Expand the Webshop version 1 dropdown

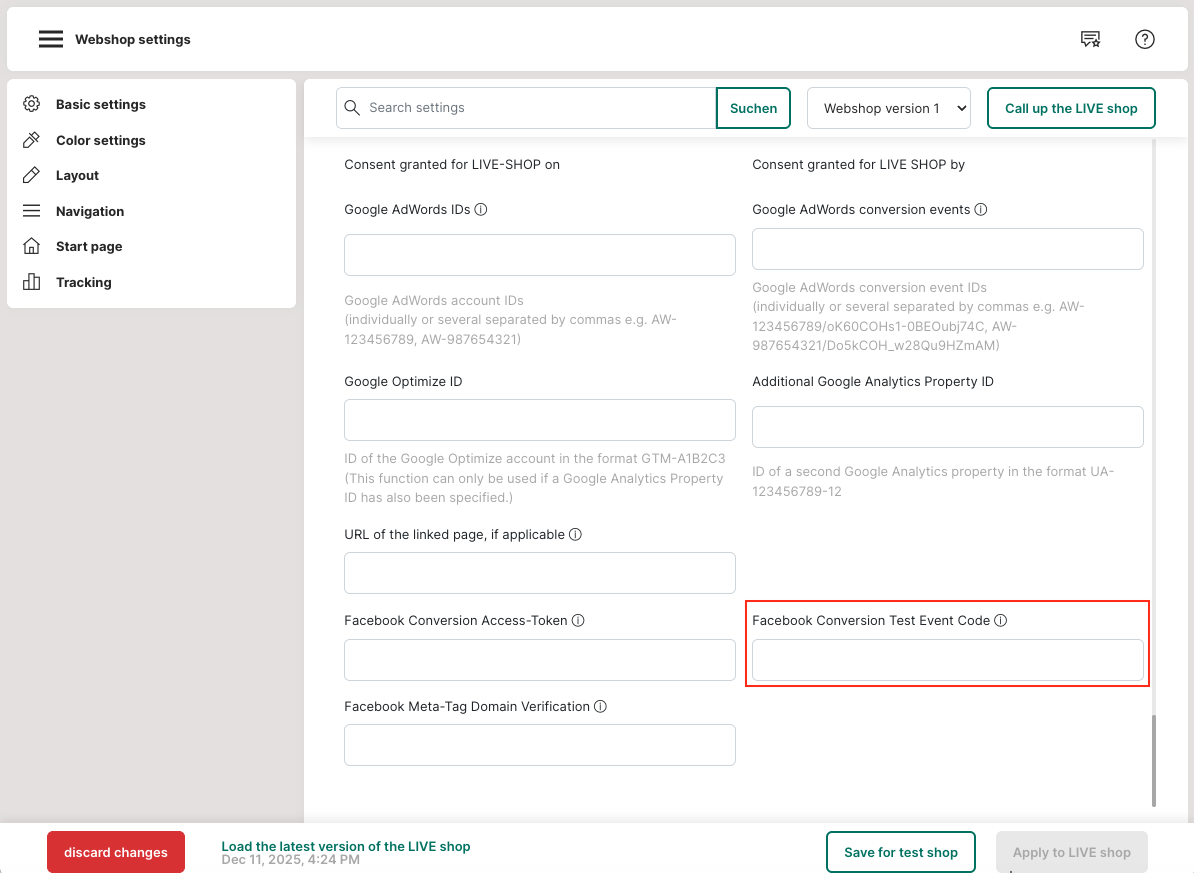[889, 108]
